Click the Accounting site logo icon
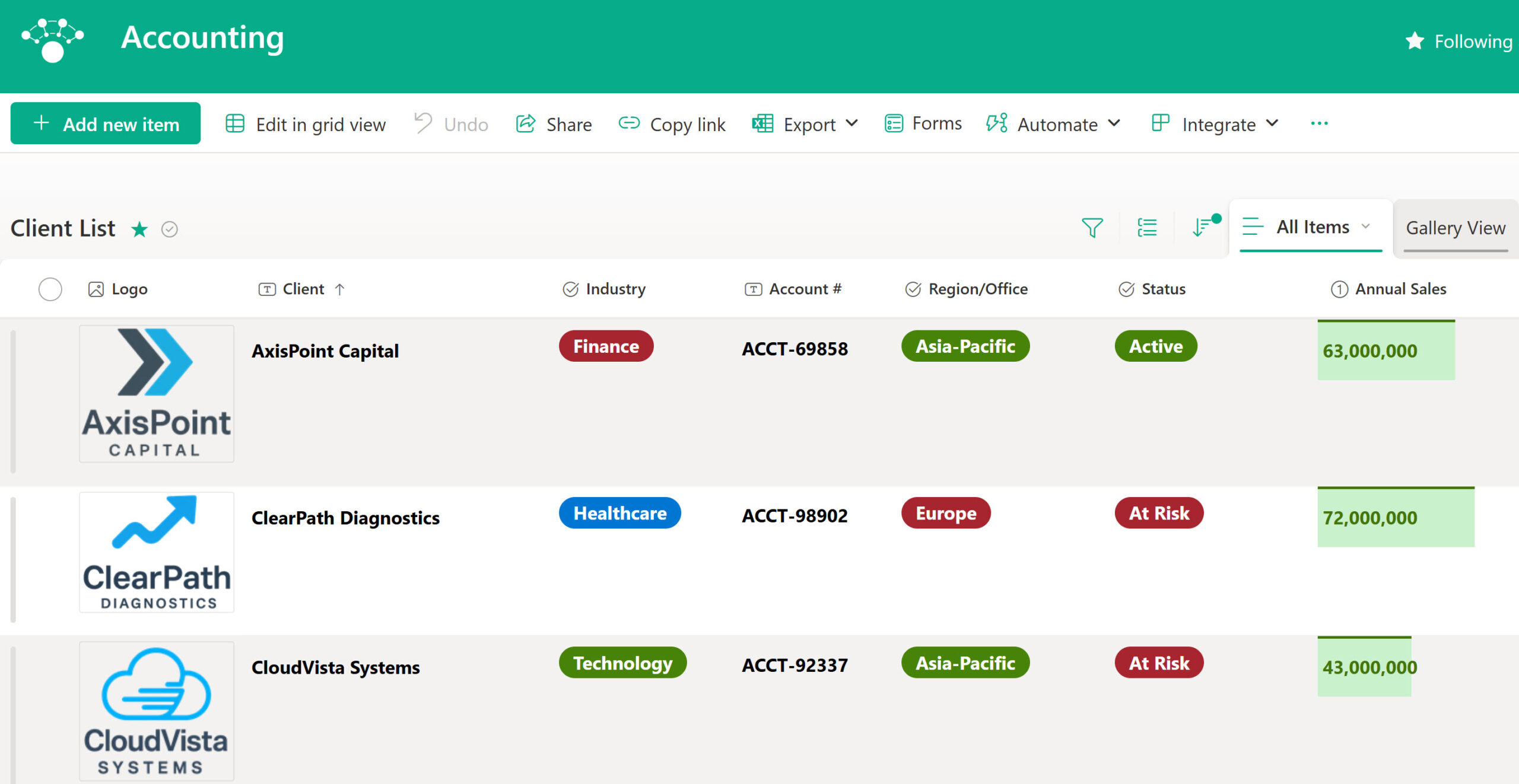 click(x=52, y=40)
